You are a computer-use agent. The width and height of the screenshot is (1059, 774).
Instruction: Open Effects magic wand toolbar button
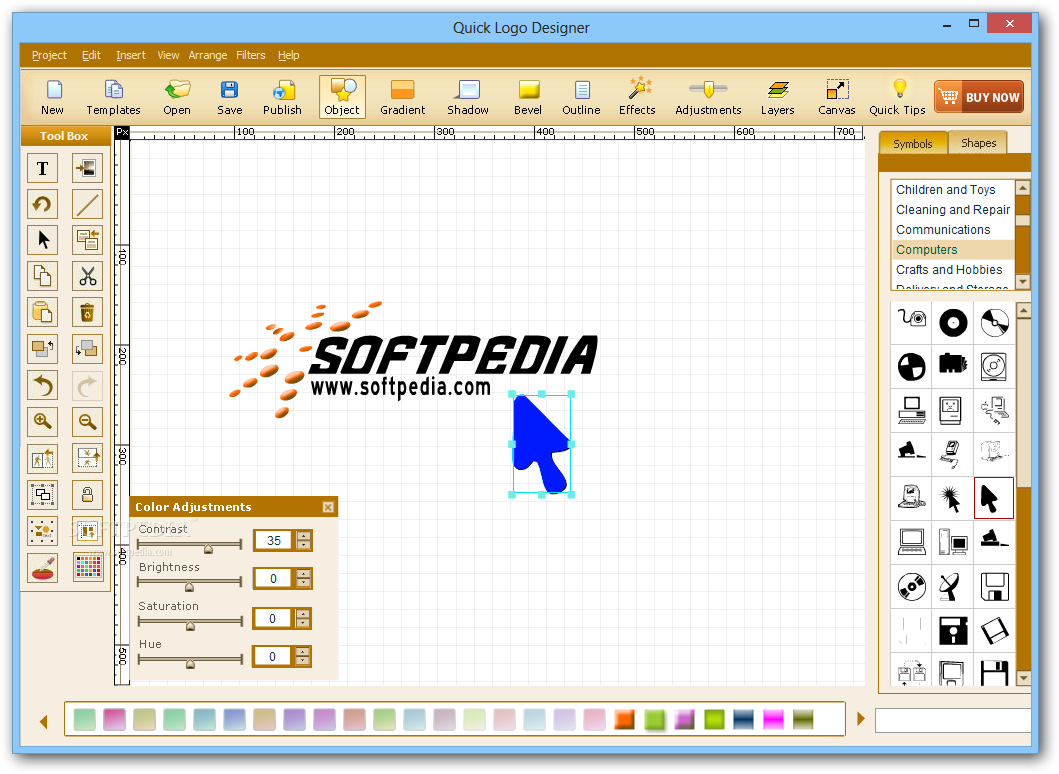pyautogui.click(x=638, y=97)
